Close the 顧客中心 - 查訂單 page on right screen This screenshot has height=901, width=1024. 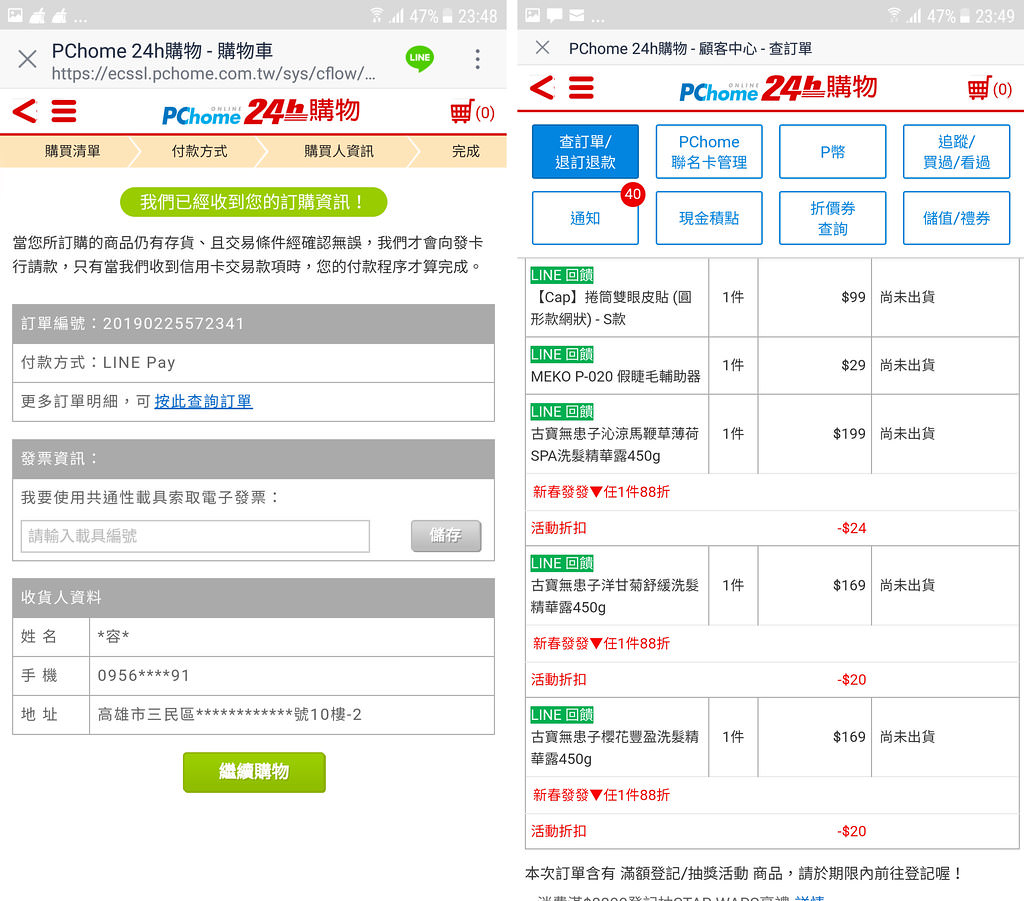[x=542, y=48]
